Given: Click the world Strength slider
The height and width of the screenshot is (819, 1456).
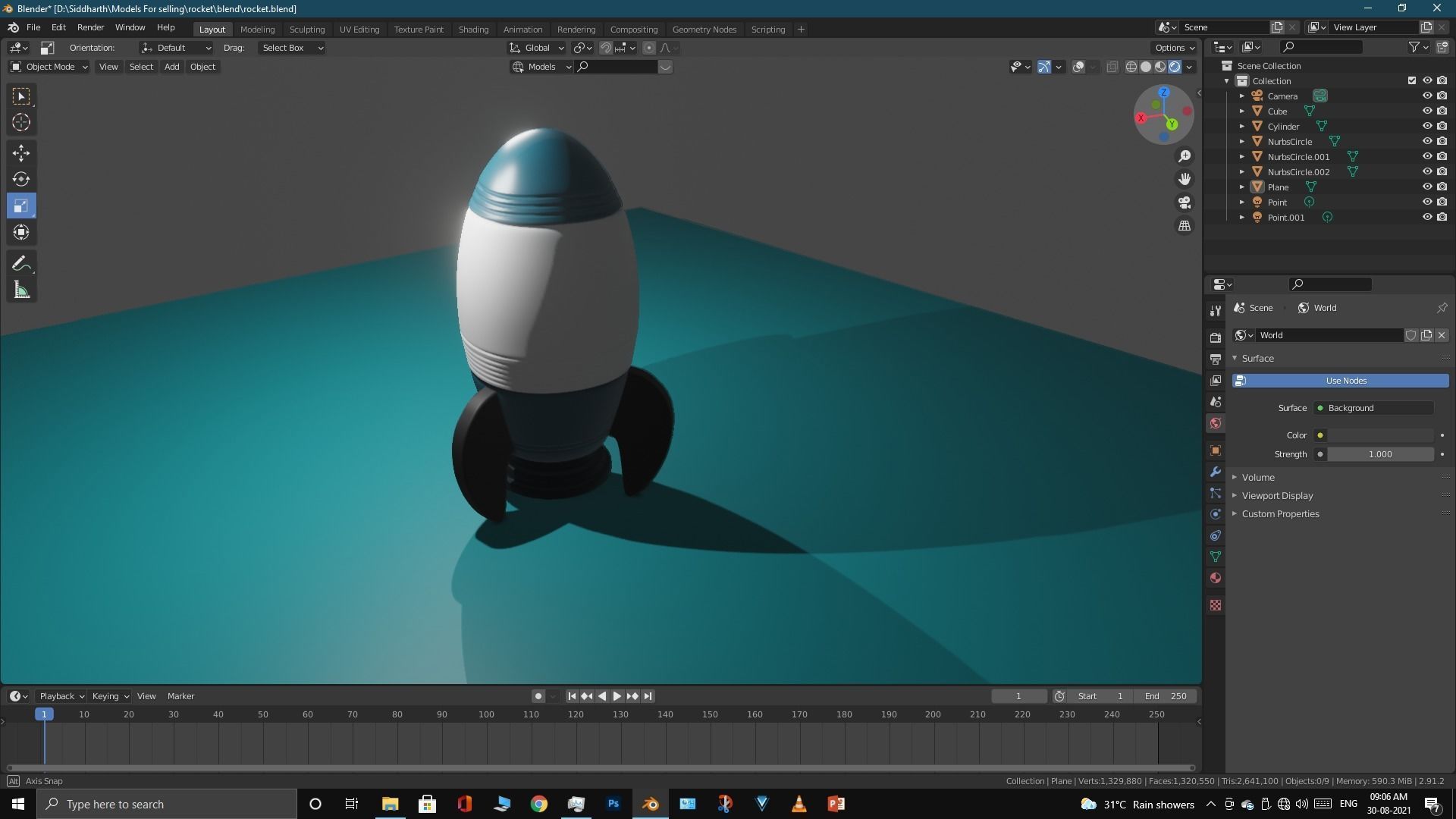Looking at the screenshot, I should (x=1379, y=454).
